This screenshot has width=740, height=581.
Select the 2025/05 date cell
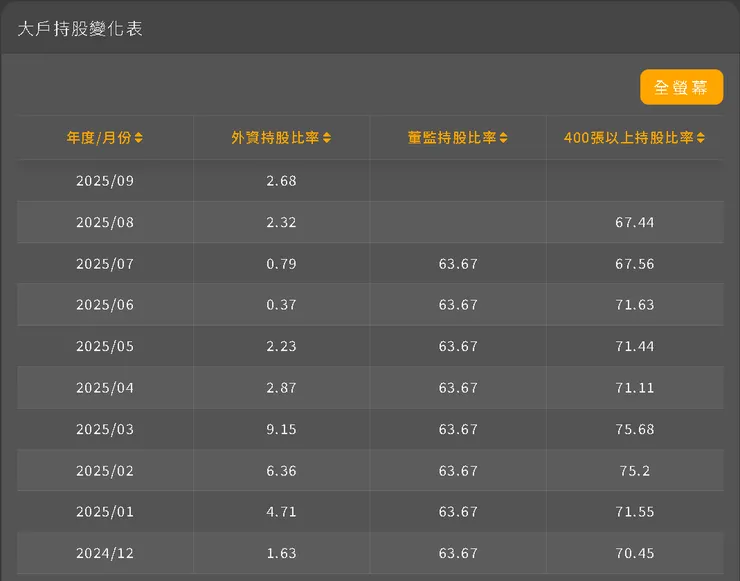pos(105,346)
